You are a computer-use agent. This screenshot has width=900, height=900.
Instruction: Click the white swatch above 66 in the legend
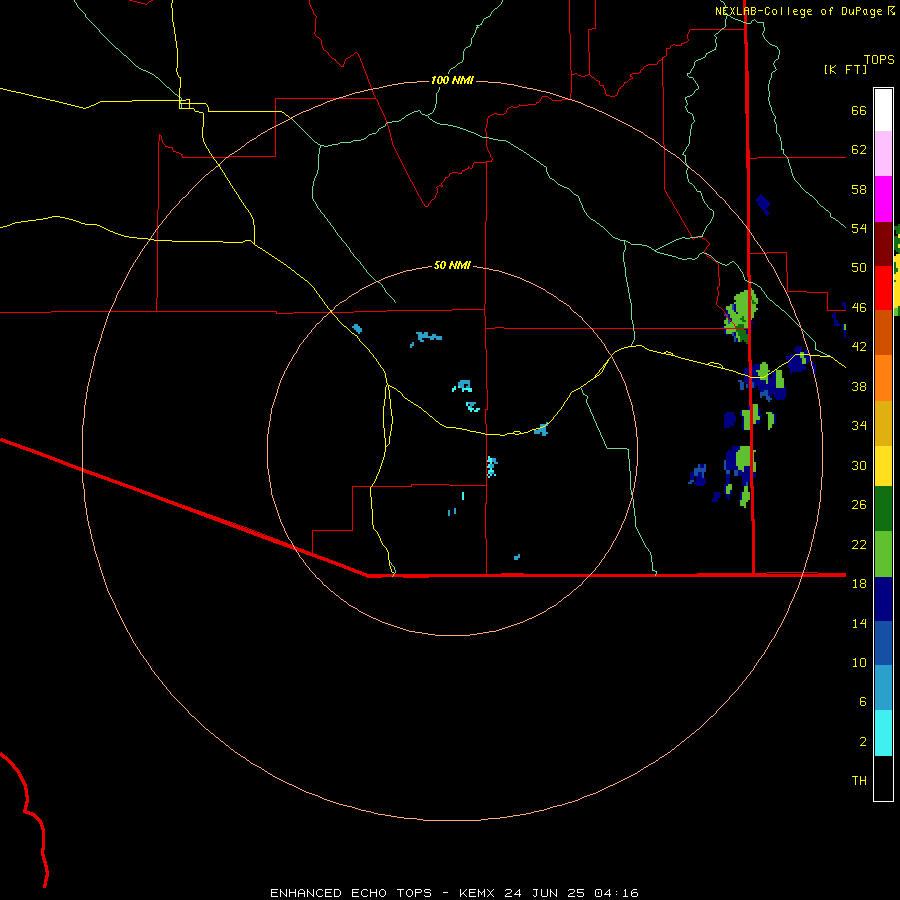[883, 110]
